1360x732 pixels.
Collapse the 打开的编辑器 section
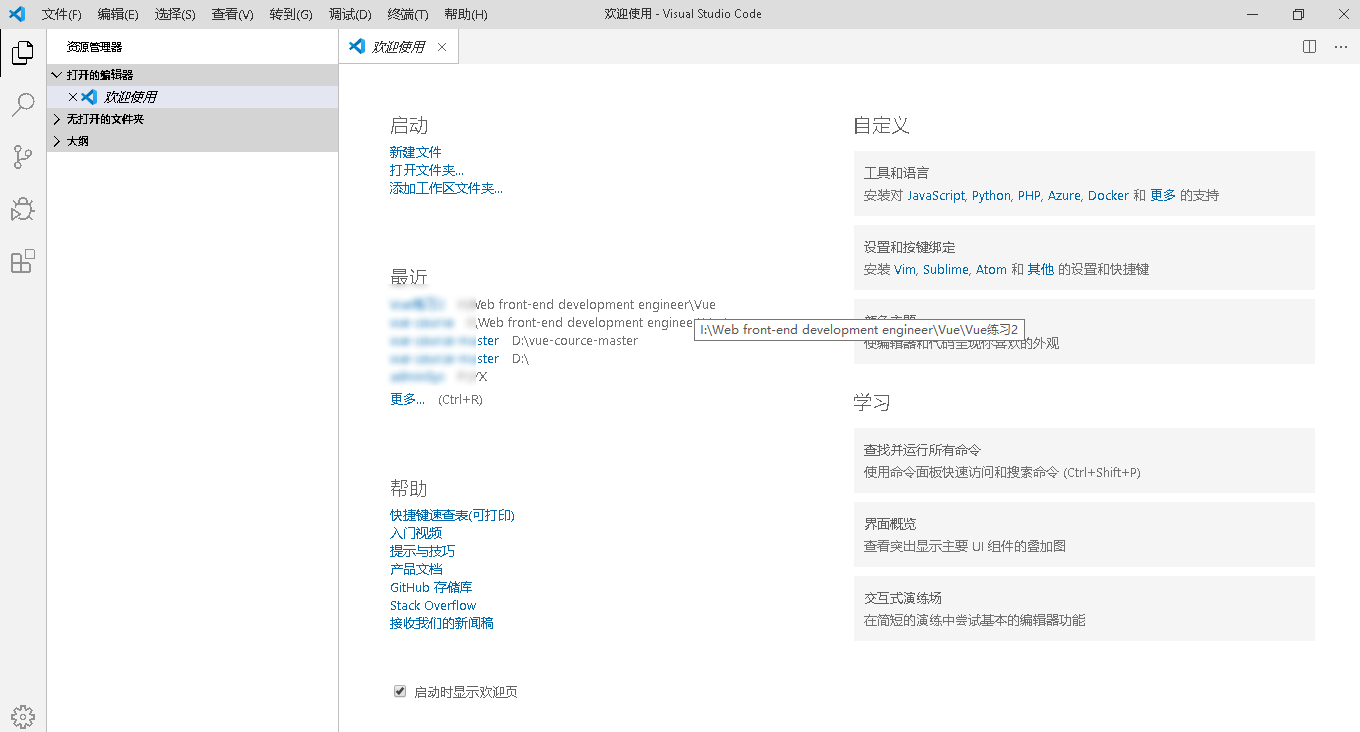tap(192, 75)
